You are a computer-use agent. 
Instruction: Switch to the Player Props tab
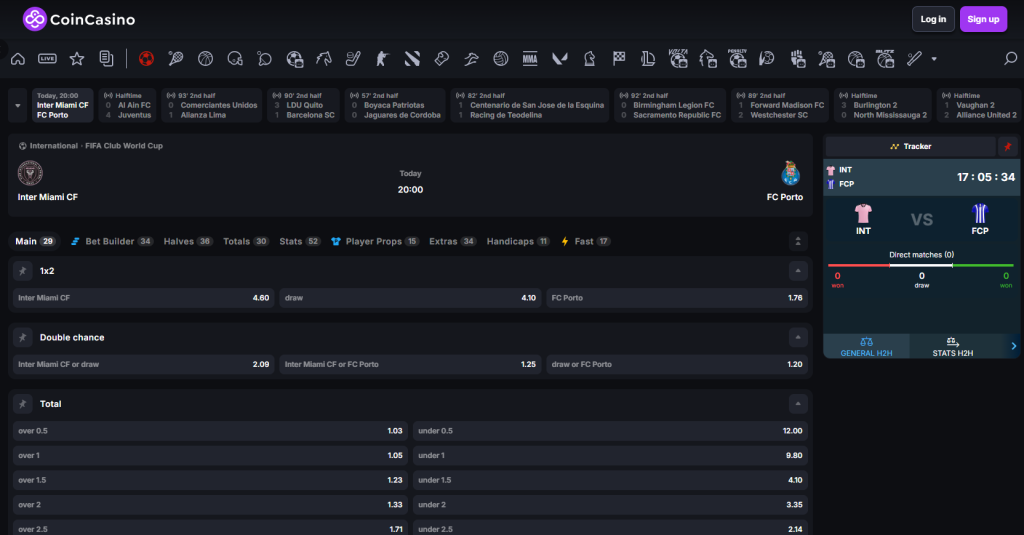pyautogui.click(x=375, y=241)
